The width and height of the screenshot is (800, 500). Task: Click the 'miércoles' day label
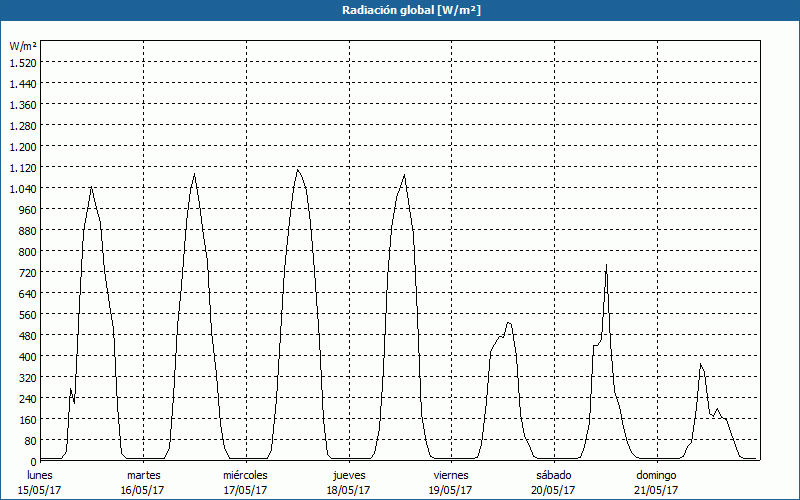click(x=245, y=474)
